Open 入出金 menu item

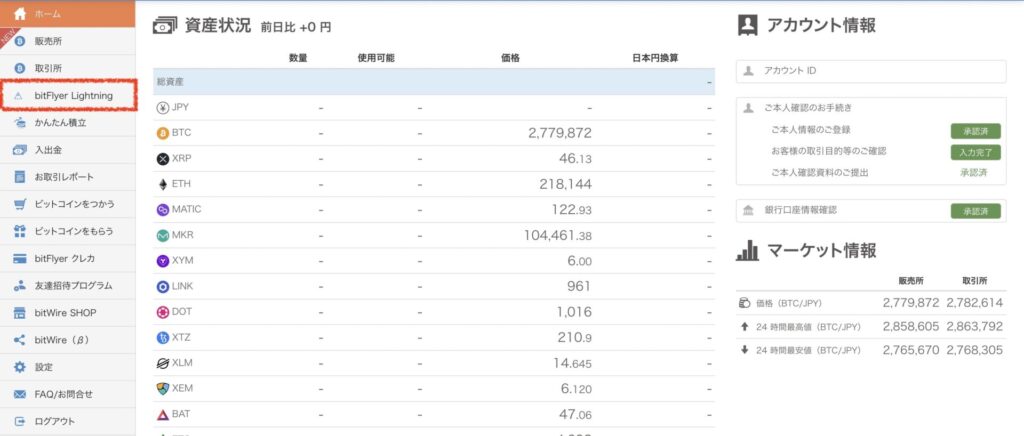click(x=68, y=150)
